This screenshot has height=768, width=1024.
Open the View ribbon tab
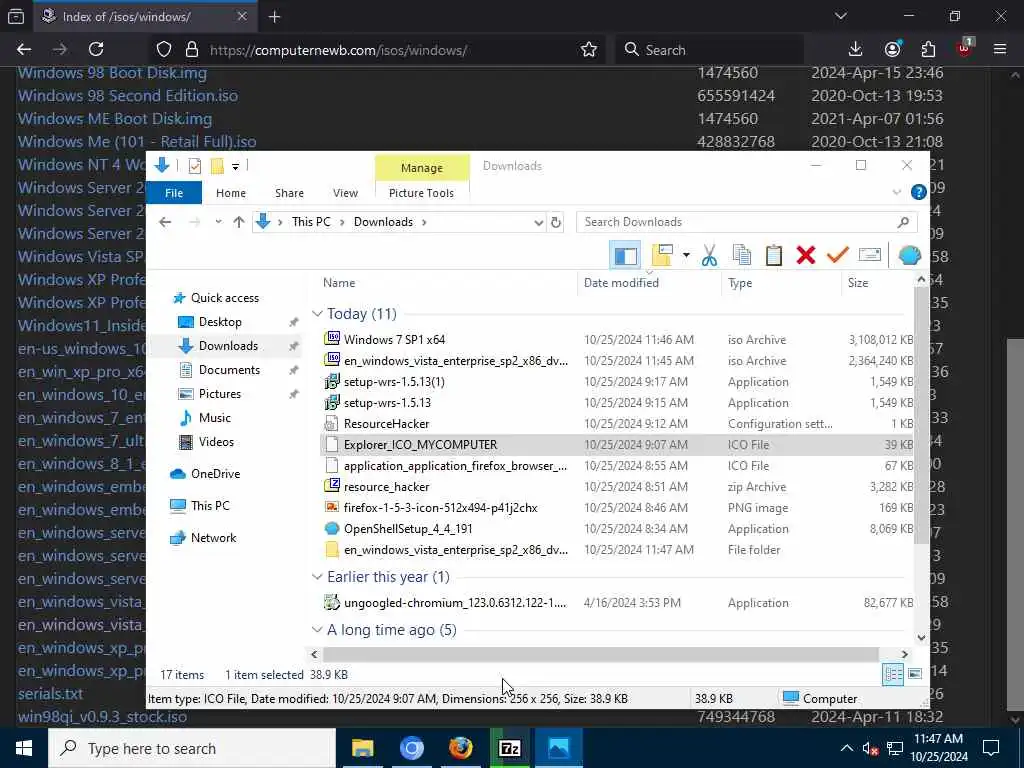(x=345, y=193)
